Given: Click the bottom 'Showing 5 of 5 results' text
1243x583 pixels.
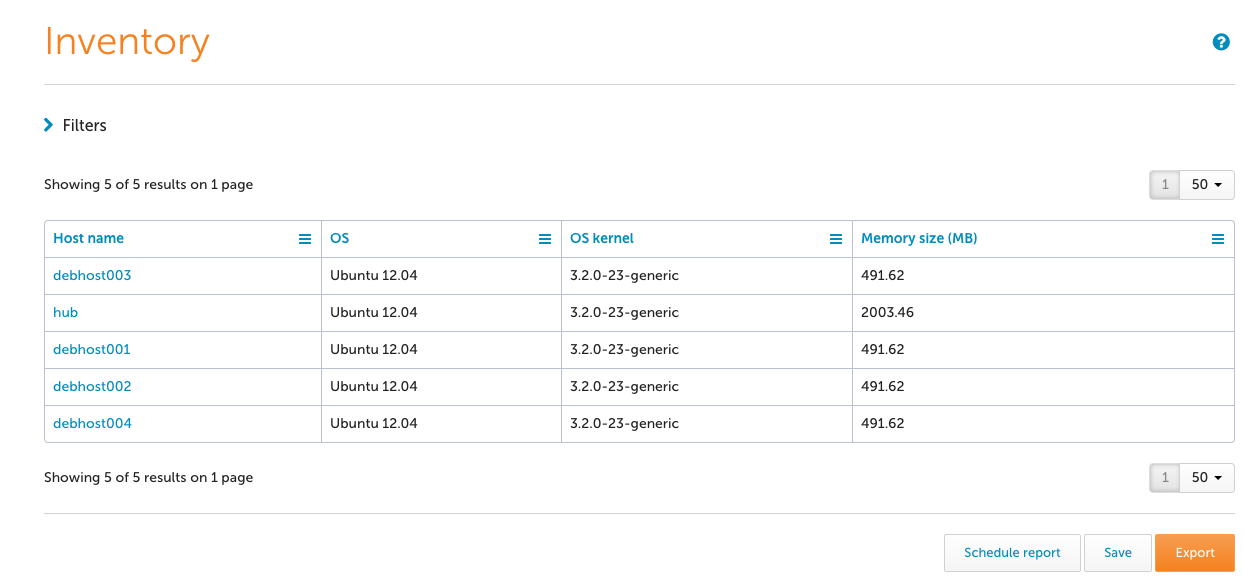Looking at the screenshot, I should (x=148, y=478).
